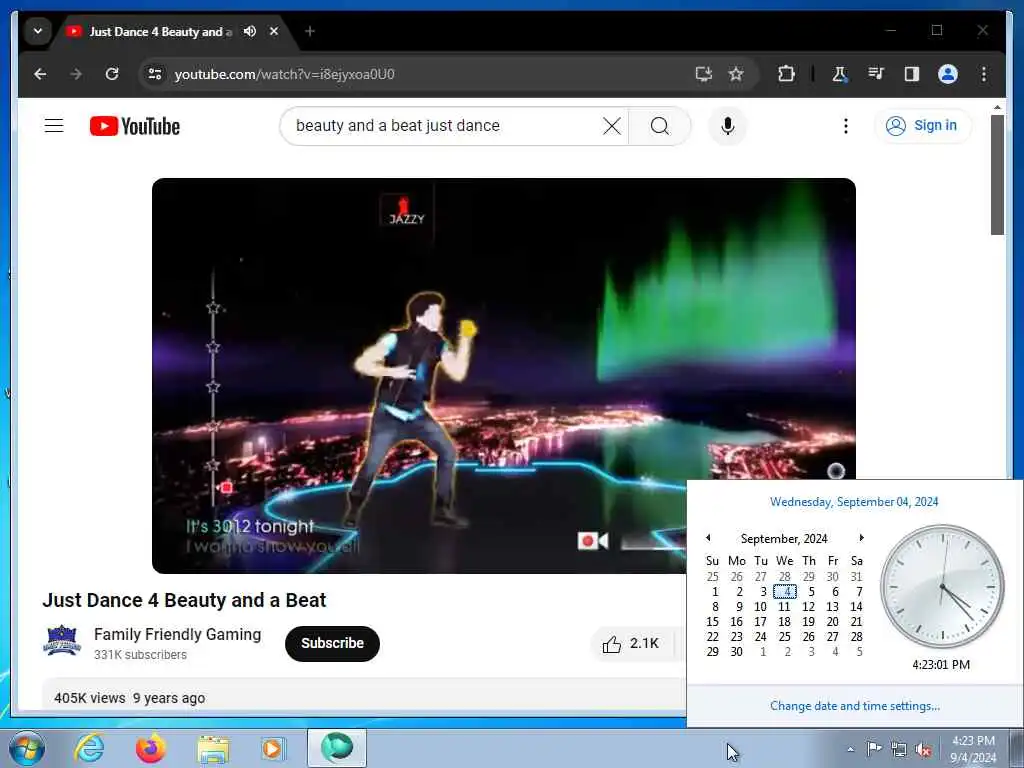
Task: Close the Just Dance 4 tab
Action: 274,31
